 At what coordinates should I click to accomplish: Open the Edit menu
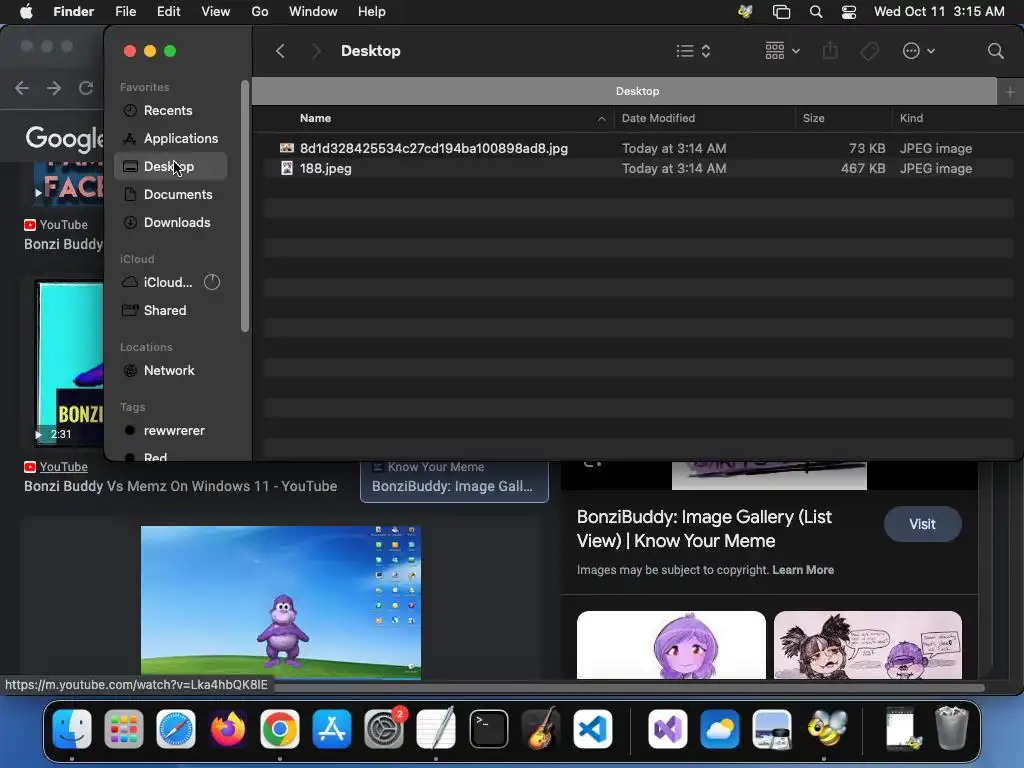(x=168, y=12)
